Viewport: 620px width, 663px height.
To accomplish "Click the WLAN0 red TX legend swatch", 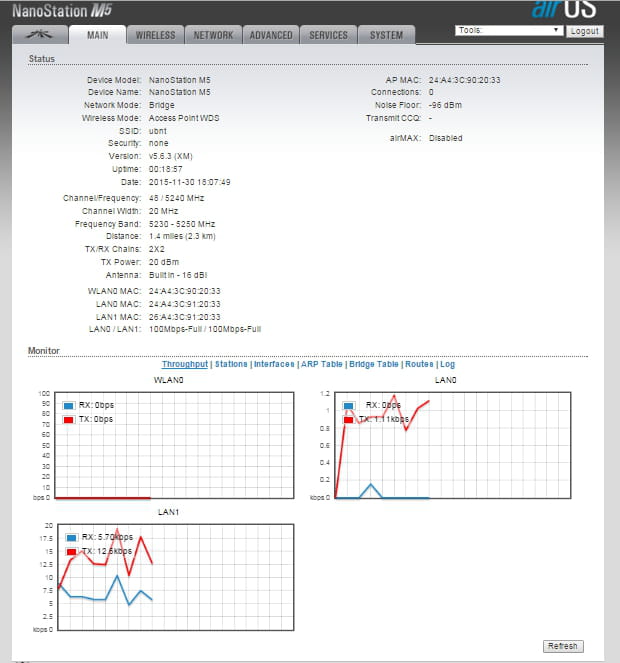I will [69, 419].
